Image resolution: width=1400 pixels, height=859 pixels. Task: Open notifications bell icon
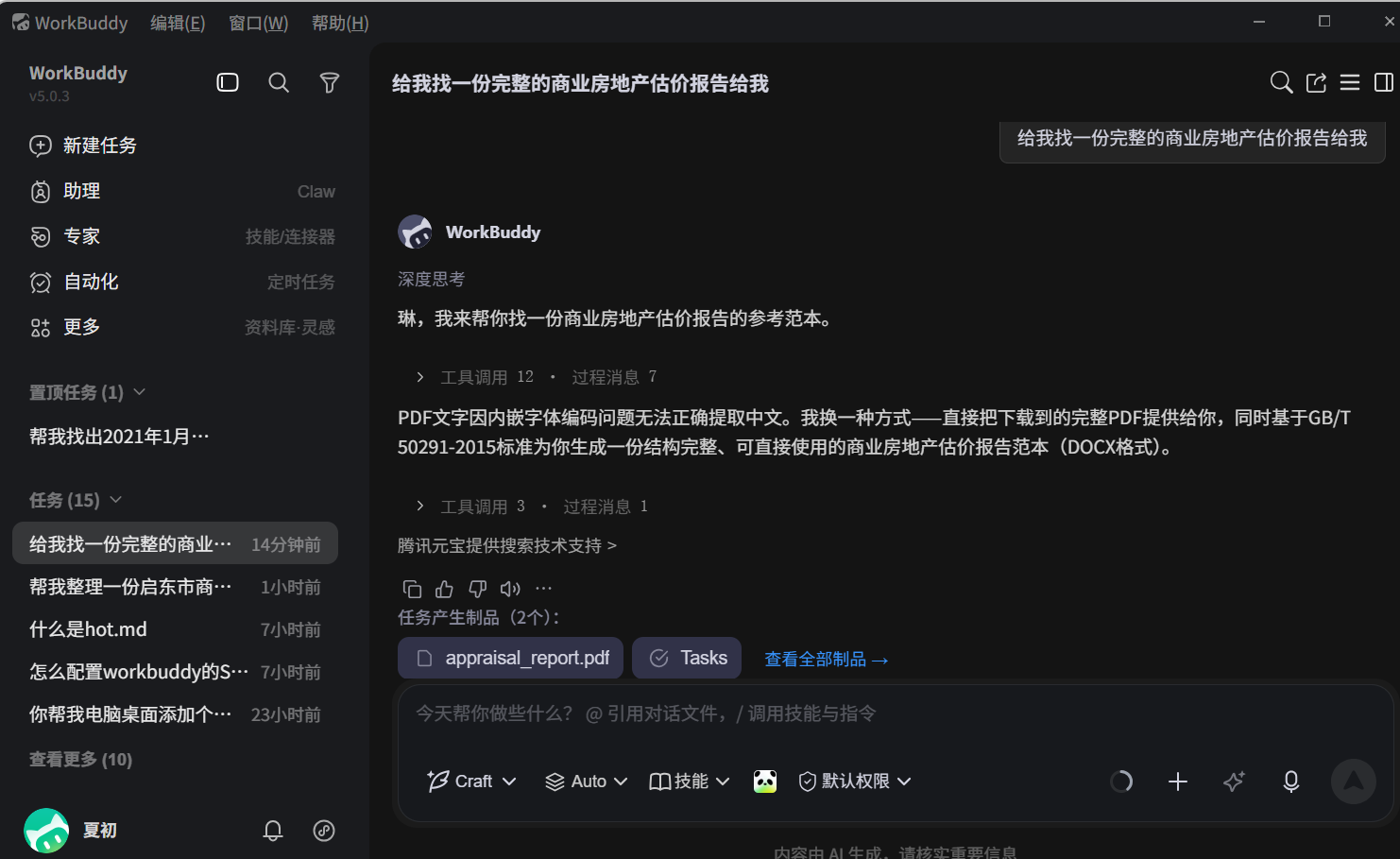pyautogui.click(x=273, y=831)
